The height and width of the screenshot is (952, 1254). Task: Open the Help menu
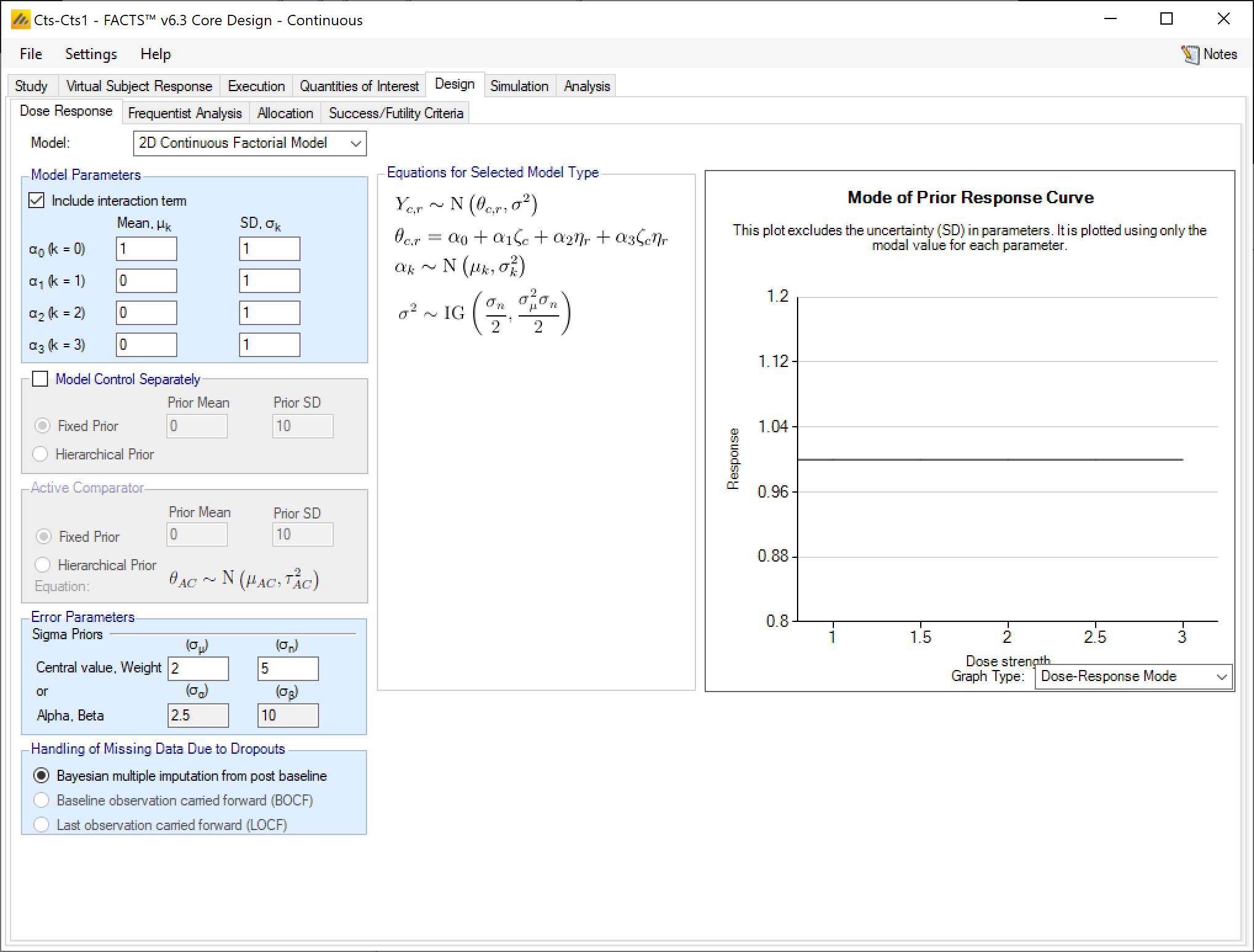coord(155,54)
